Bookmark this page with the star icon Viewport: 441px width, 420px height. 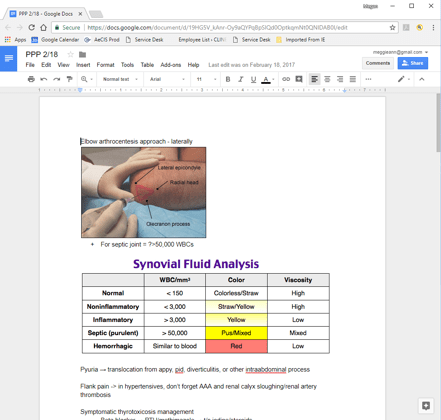point(392,28)
